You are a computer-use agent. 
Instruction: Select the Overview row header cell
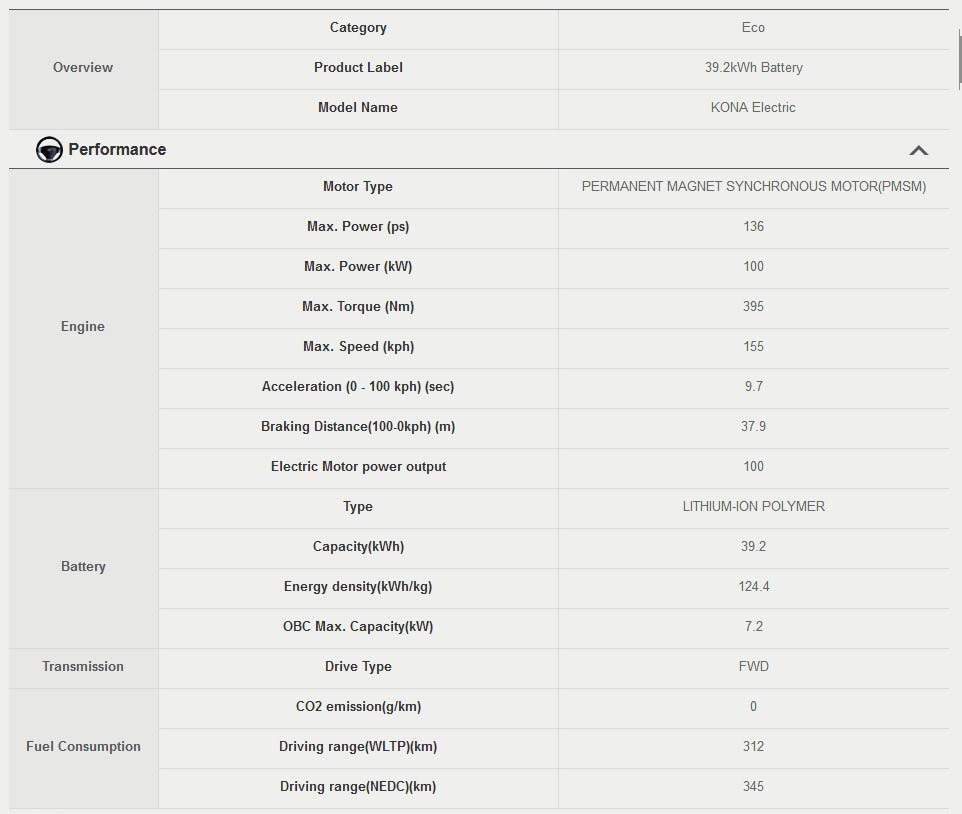[x=83, y=68]
